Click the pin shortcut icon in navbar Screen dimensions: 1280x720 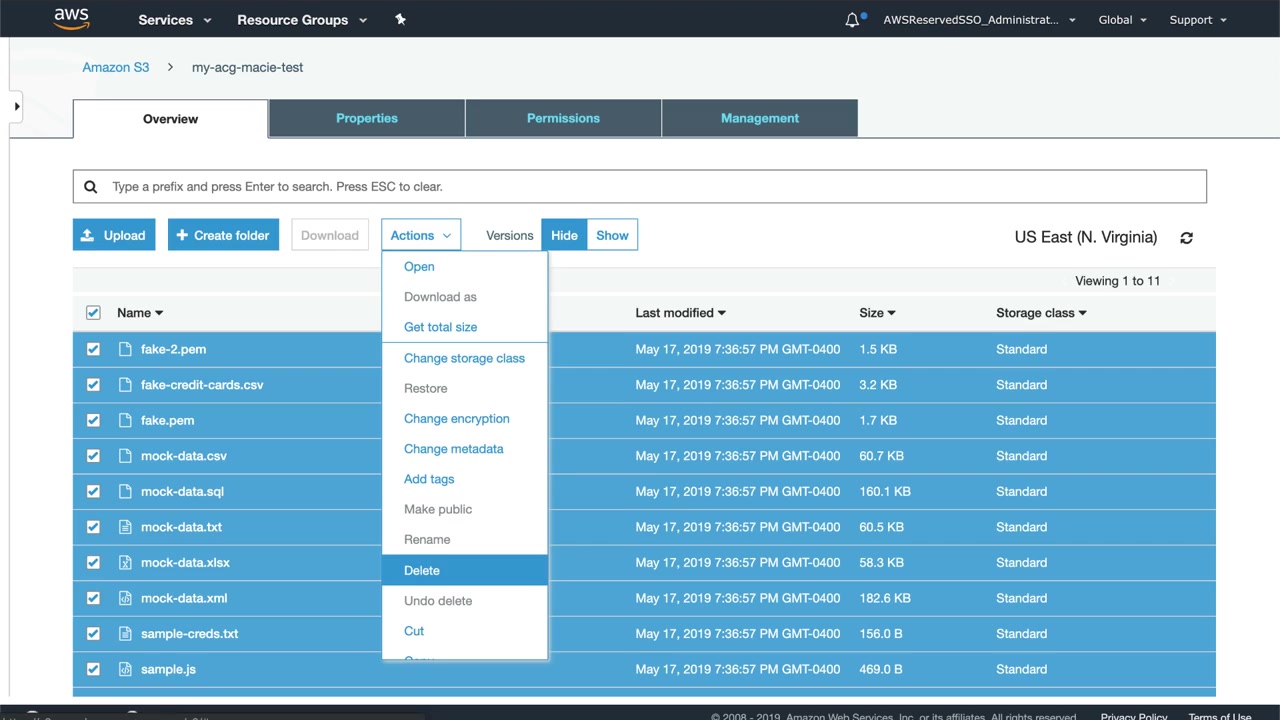point(400,19)
